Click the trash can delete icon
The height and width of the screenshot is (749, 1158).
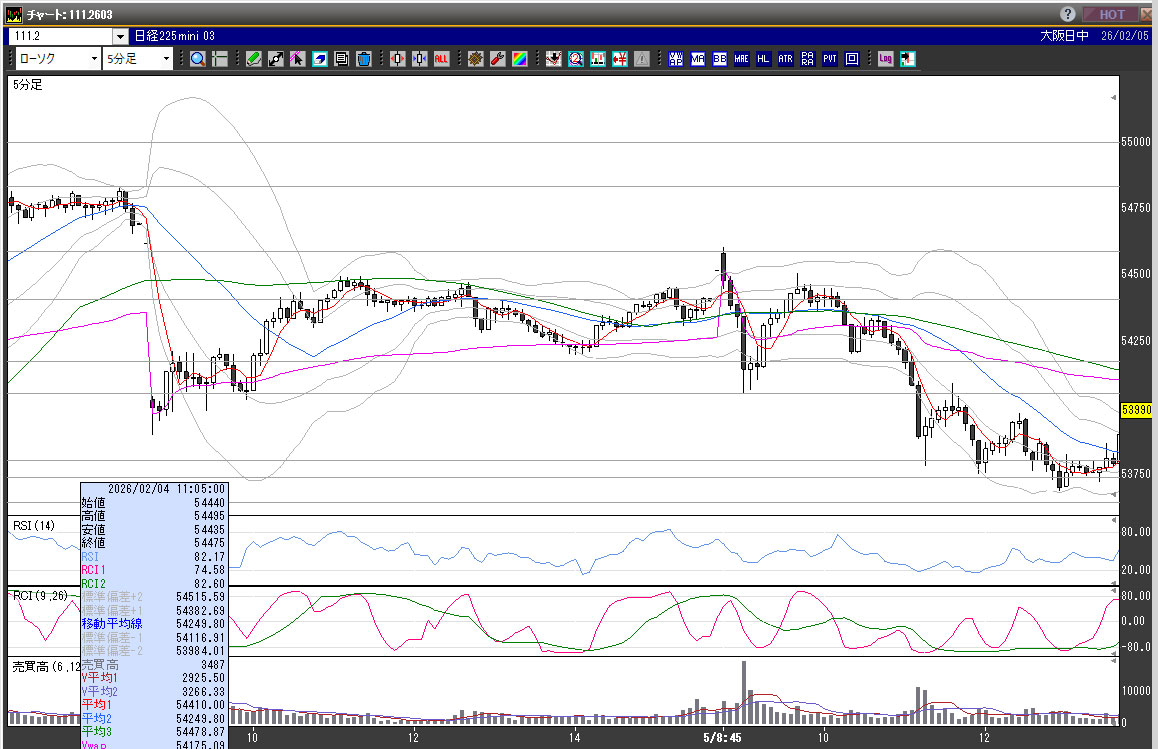click(x=363, y=59)
